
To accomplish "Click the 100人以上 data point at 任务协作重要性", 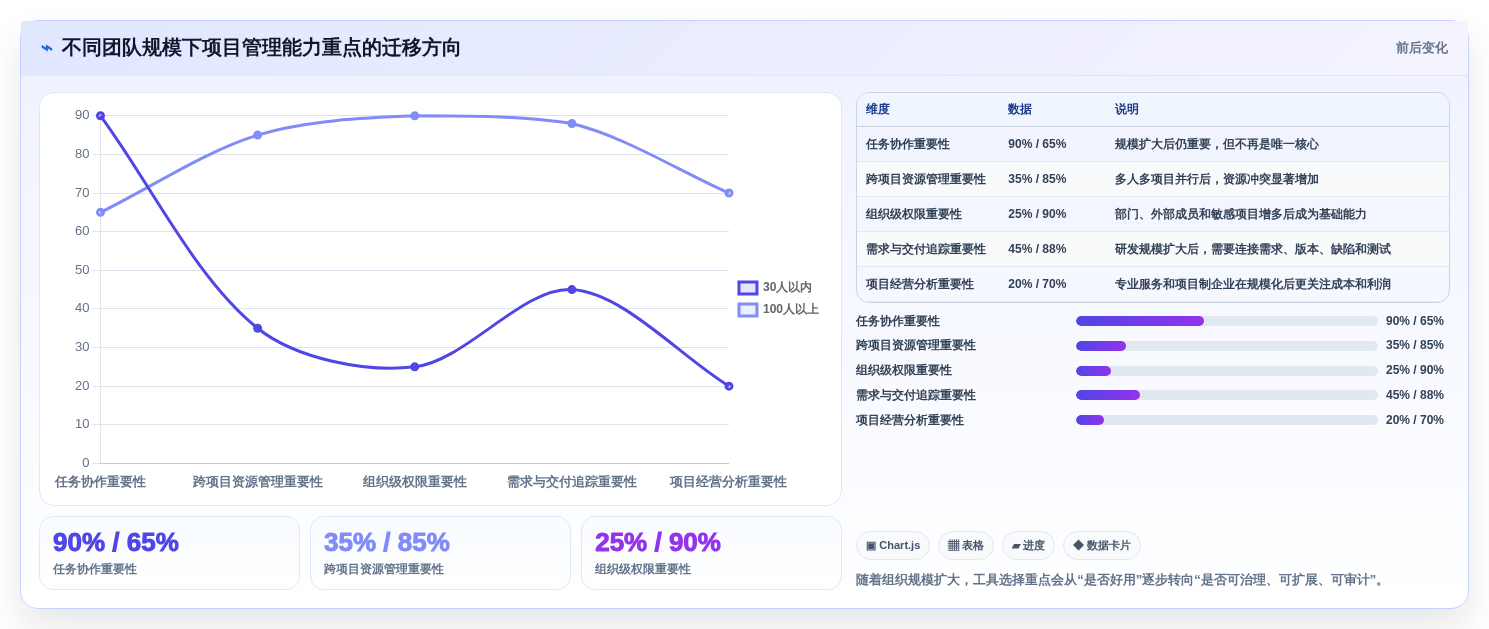I will 100,212.
